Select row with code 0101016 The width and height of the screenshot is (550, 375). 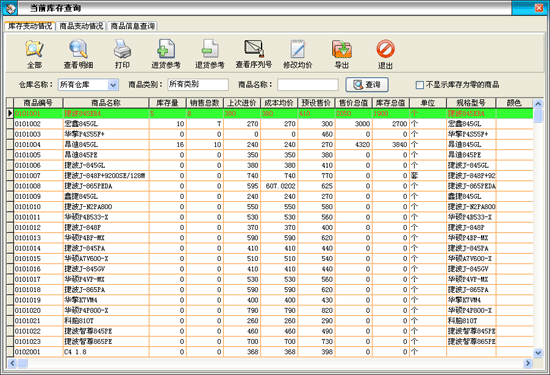[x=270, y=269]
